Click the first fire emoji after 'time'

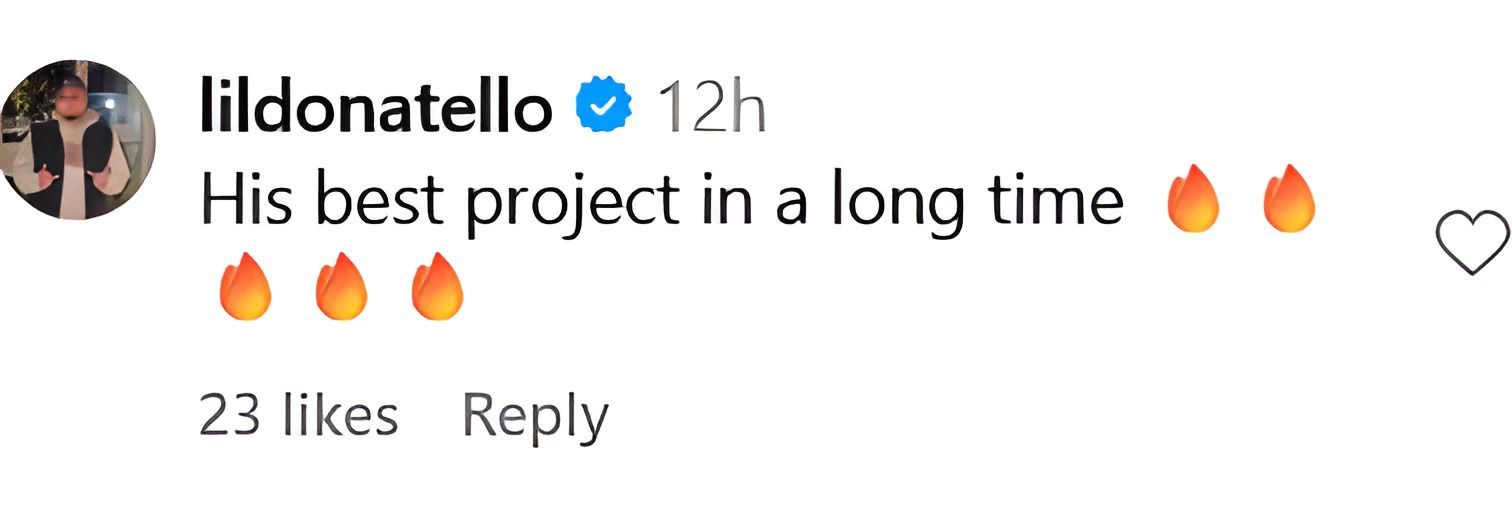pos(1193,200)
